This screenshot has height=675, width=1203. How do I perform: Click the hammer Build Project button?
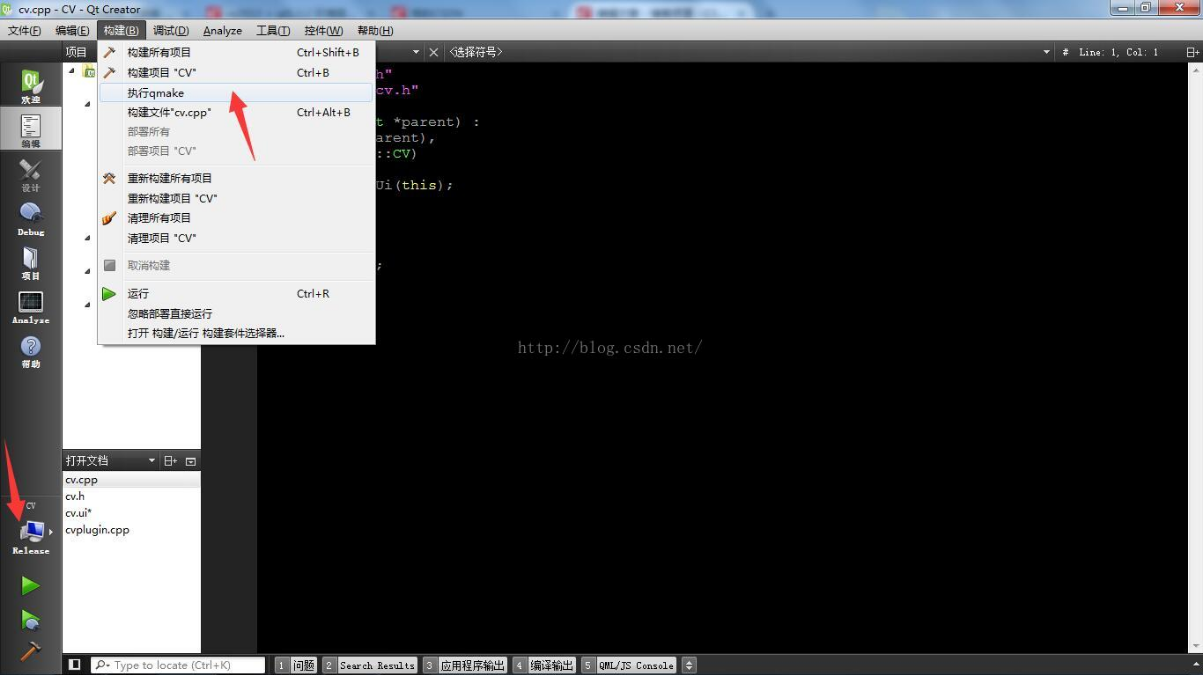30,651
